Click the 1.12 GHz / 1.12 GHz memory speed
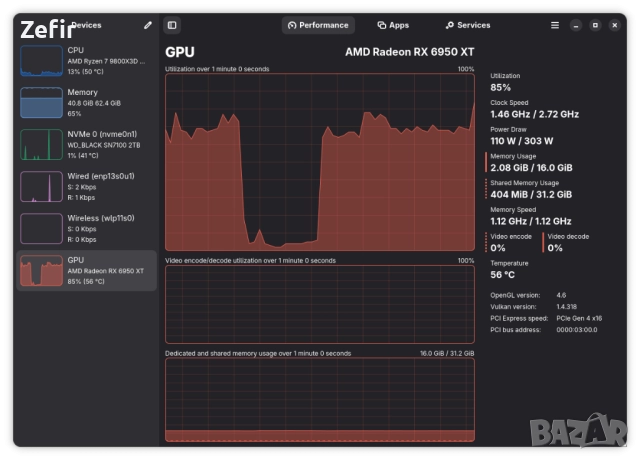Screen dimensions: 640x460 pos(531,221)
